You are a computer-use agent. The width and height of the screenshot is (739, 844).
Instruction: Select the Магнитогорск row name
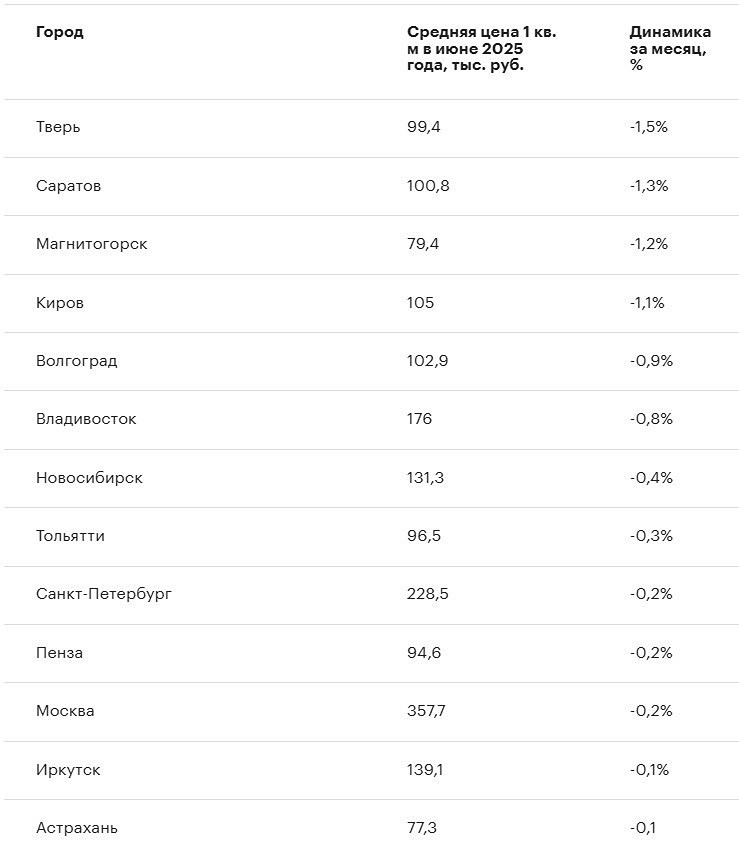(x=91, y=244)
